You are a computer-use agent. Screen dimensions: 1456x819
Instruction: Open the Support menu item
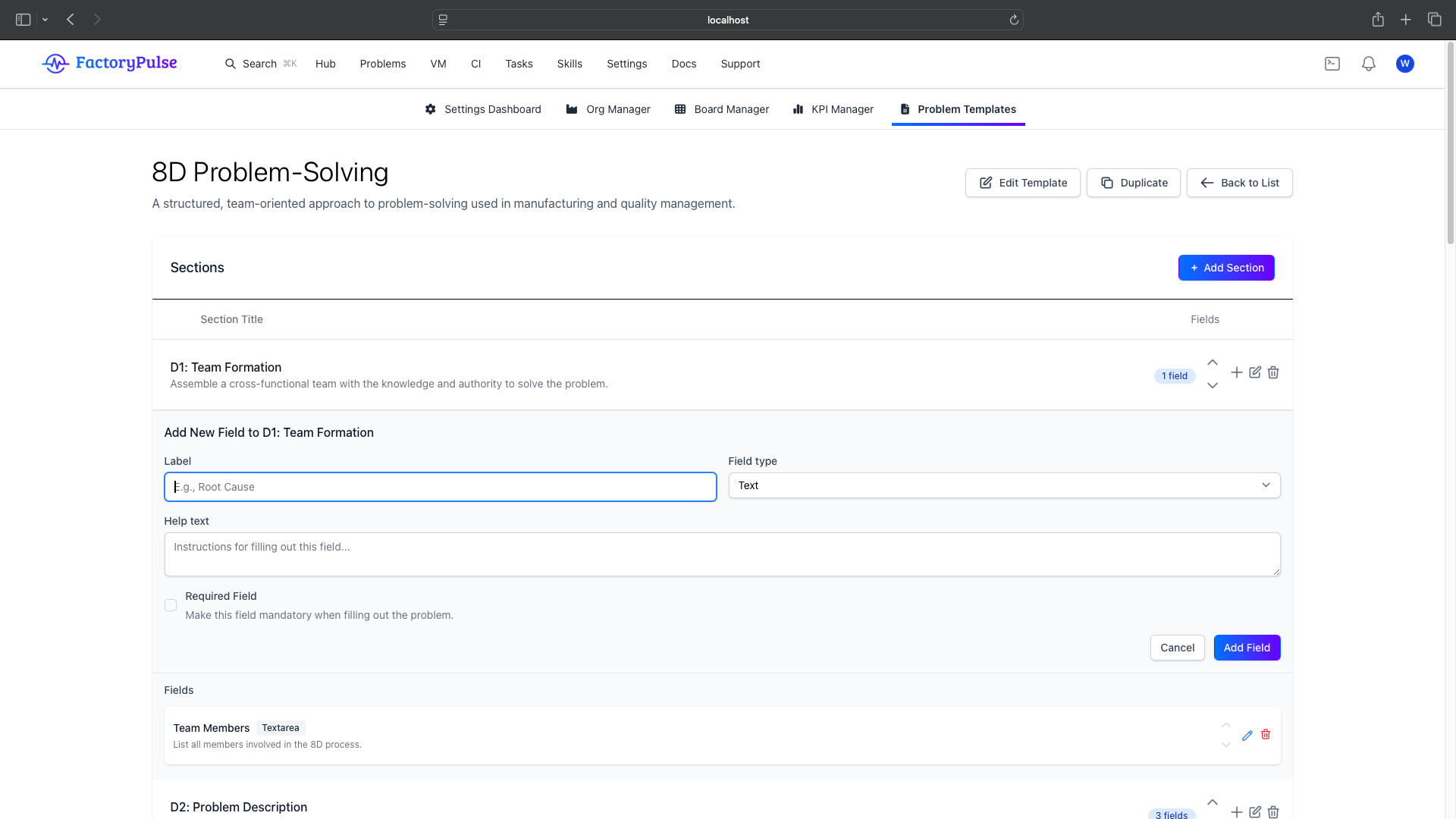[740, 64]
